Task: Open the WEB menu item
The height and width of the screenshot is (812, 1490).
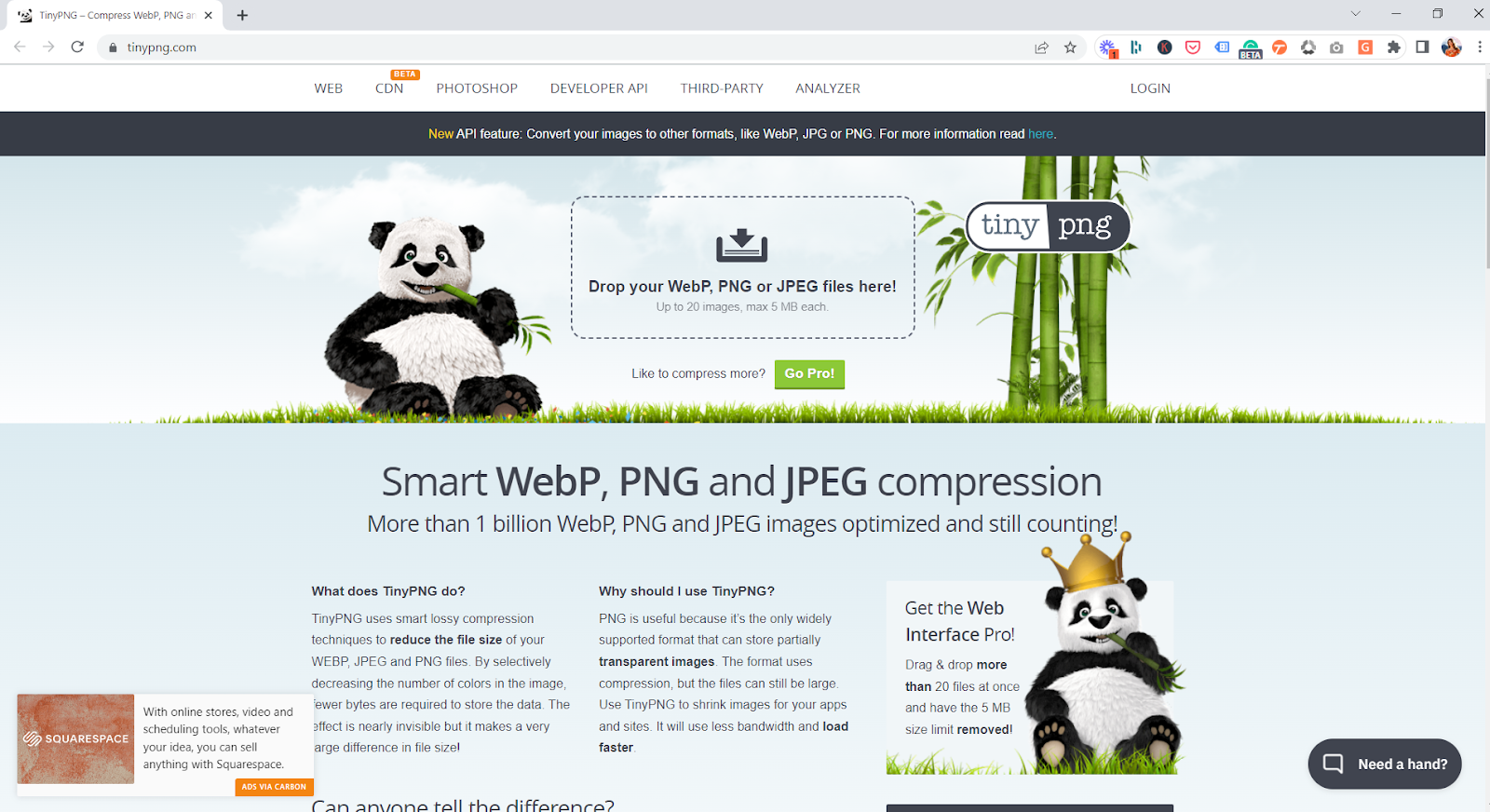Action: (329, 88)
